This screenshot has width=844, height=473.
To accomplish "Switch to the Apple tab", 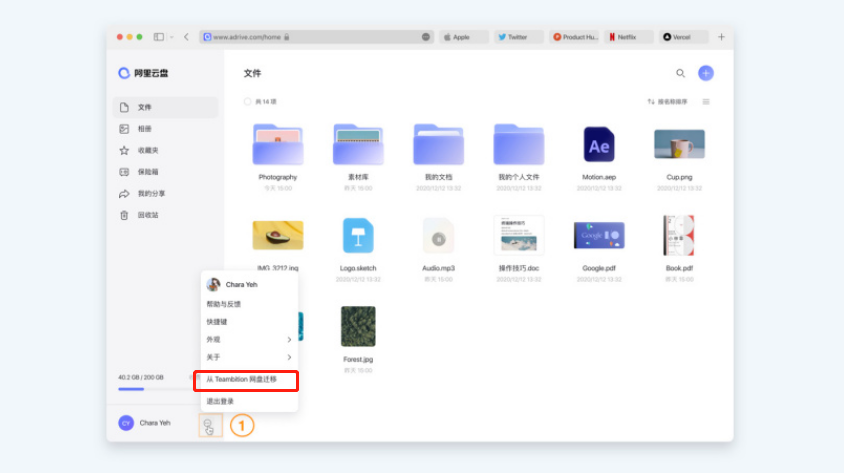I will (x=463, y=37).
